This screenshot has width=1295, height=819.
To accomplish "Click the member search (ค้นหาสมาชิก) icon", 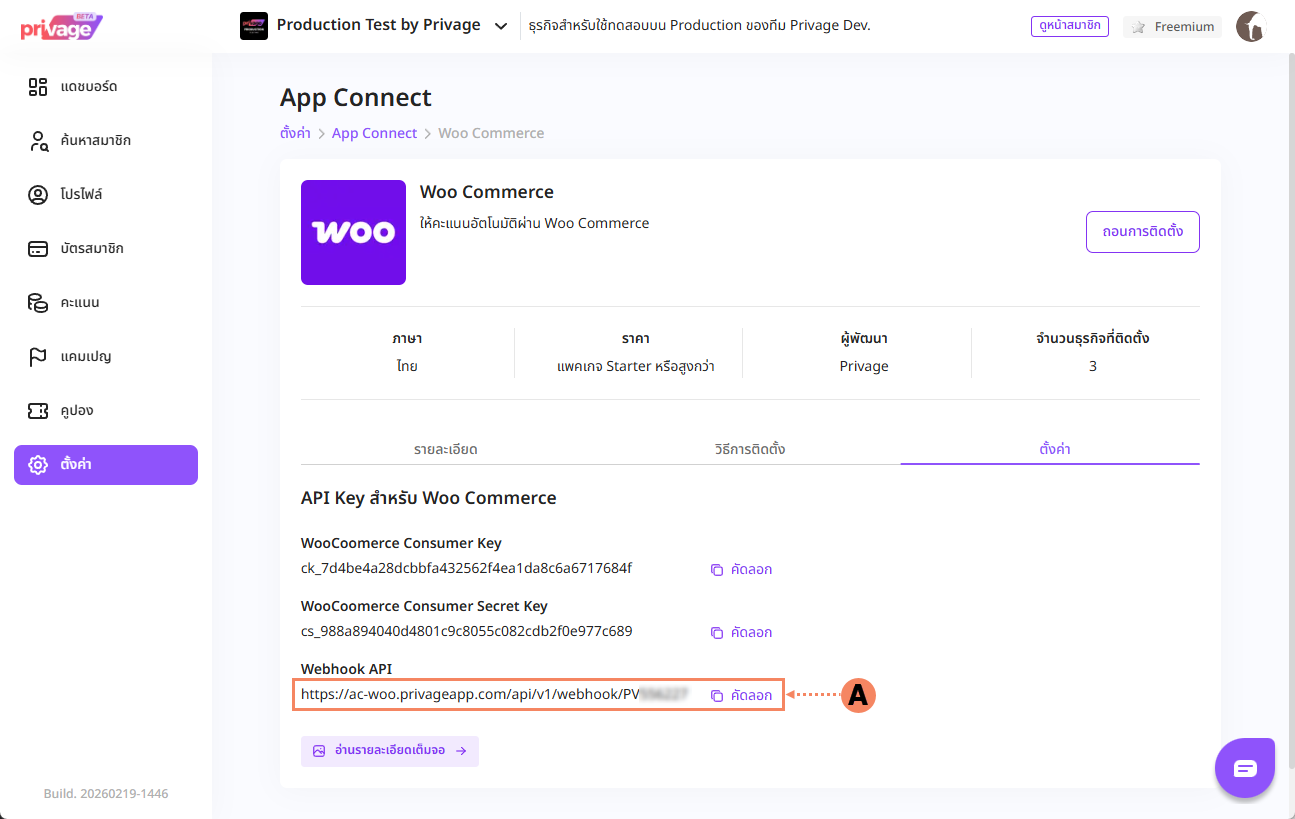I will tap(38, 141).
